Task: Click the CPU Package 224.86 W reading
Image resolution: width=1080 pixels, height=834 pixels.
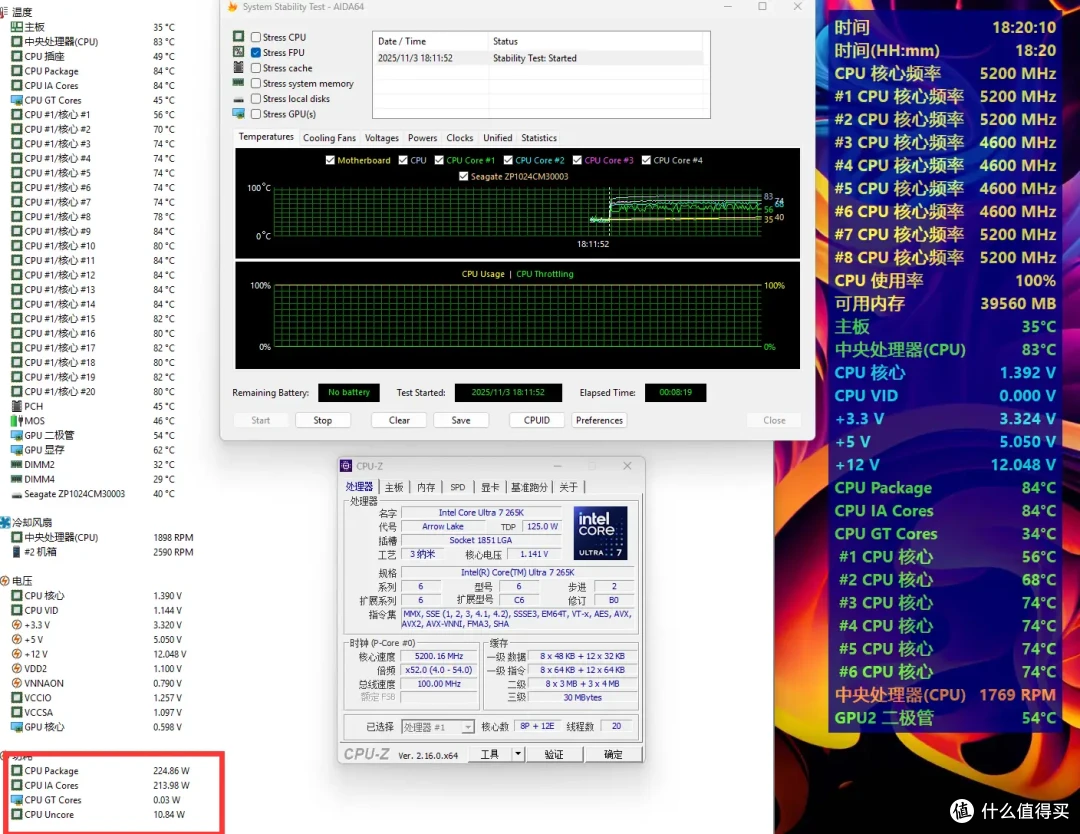Action: tap(171, 771)
